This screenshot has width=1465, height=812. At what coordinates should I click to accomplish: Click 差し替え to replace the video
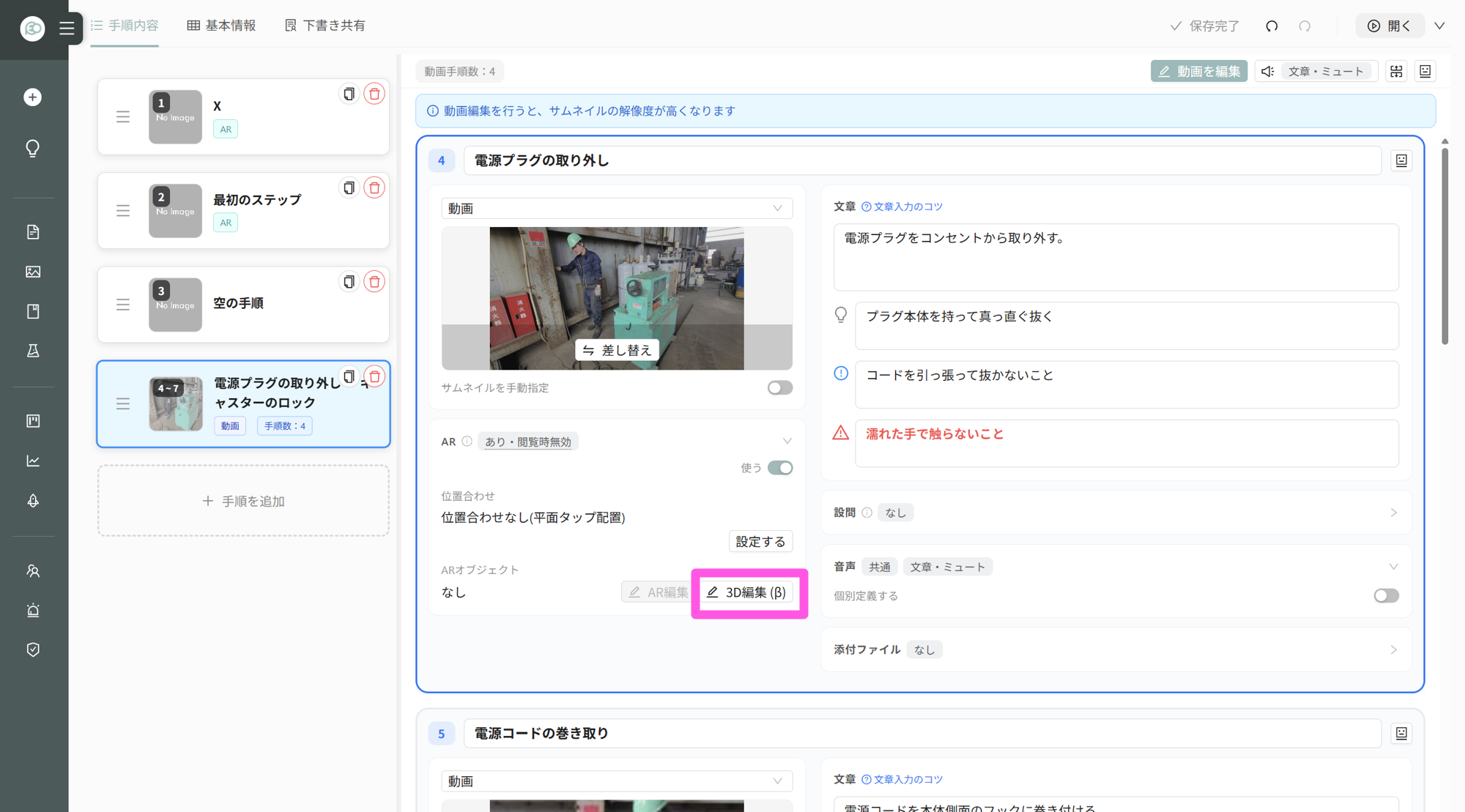point(617,350)
